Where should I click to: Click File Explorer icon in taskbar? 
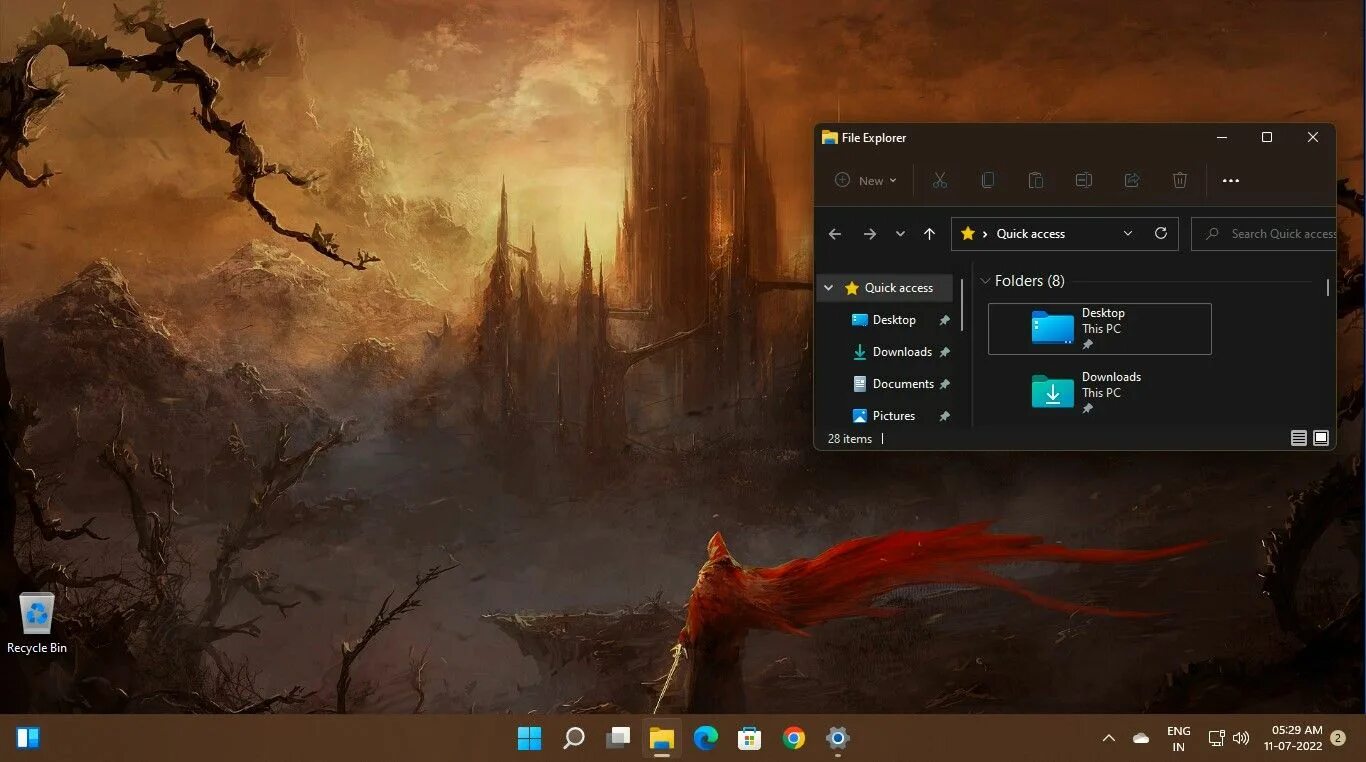click(x=662, y=738)
